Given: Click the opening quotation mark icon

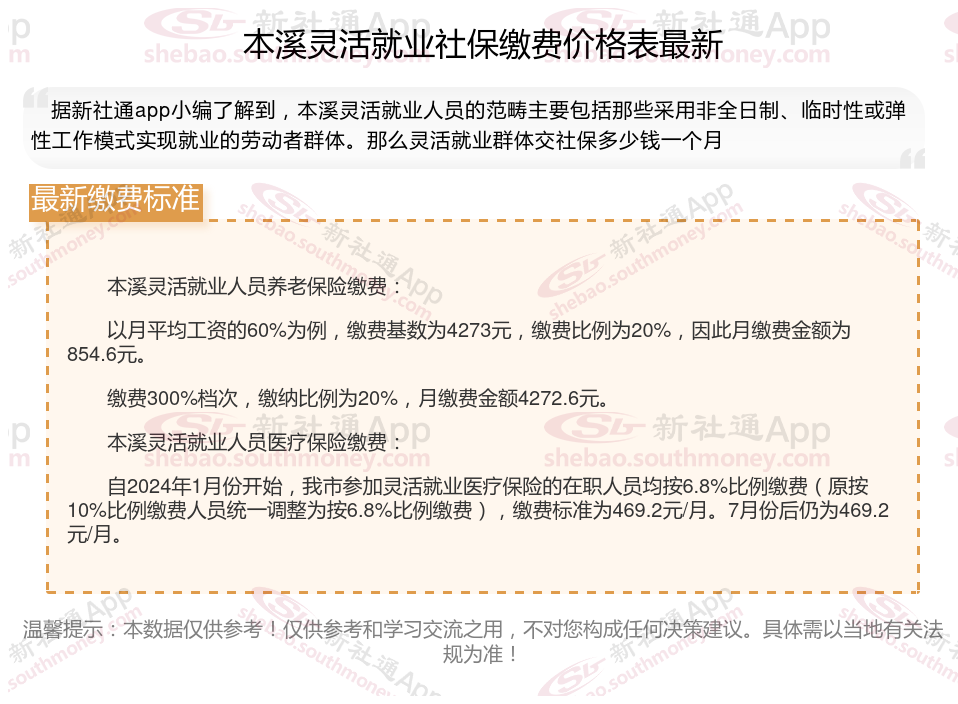Looking at the screenshot, I should tap(36, 100).
